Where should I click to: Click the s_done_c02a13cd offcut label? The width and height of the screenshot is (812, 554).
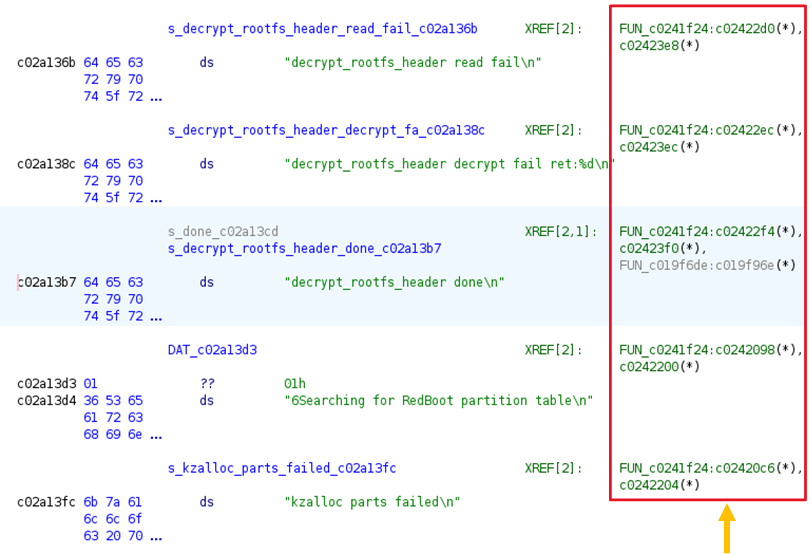[223, 231]
